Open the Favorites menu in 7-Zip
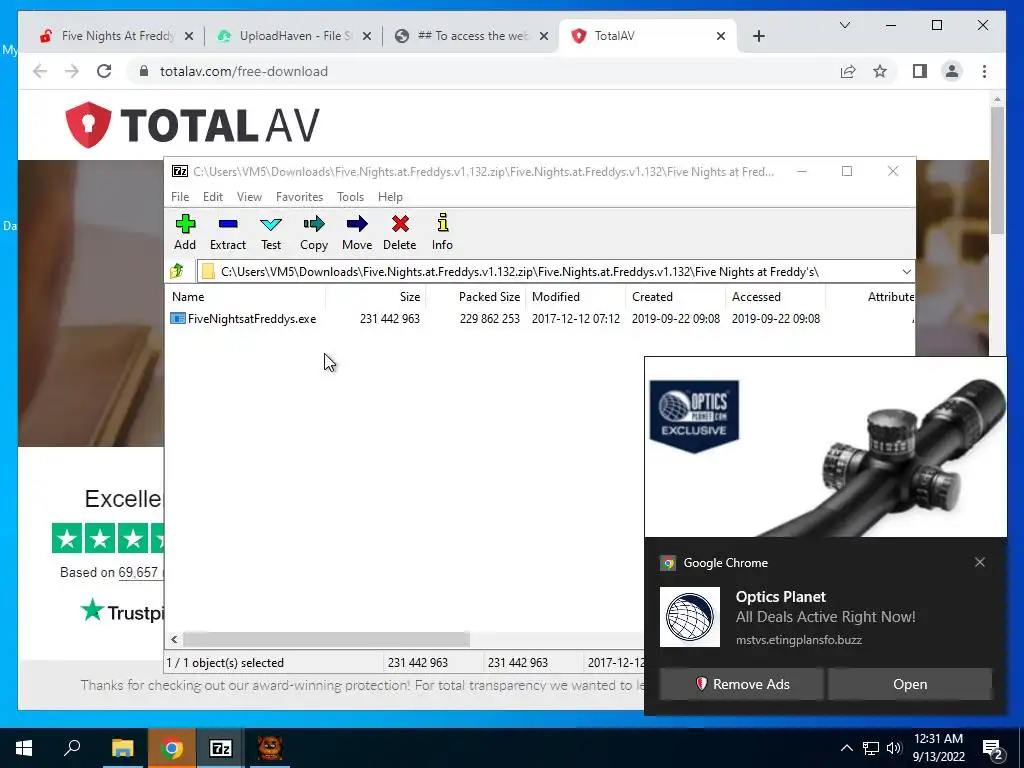 [x=299, y=197]
